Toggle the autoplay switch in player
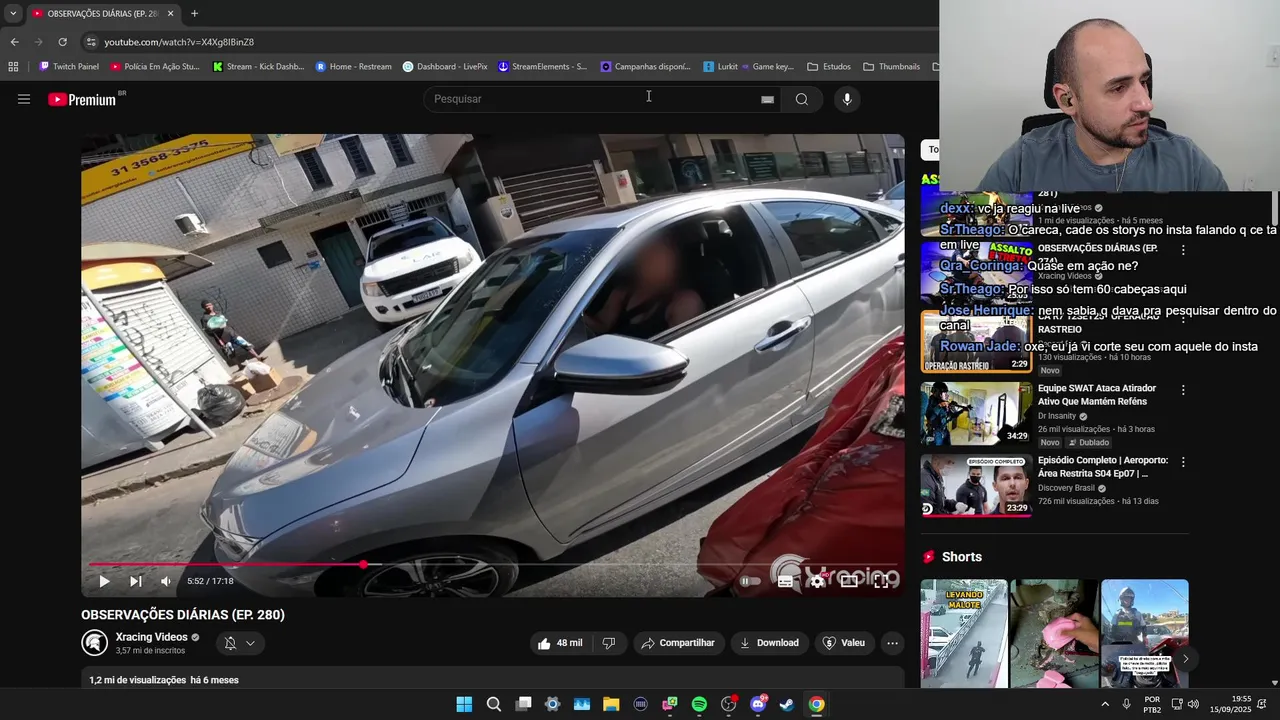The width and height of the screenshot is (1280, 720). tap(749, 581)
